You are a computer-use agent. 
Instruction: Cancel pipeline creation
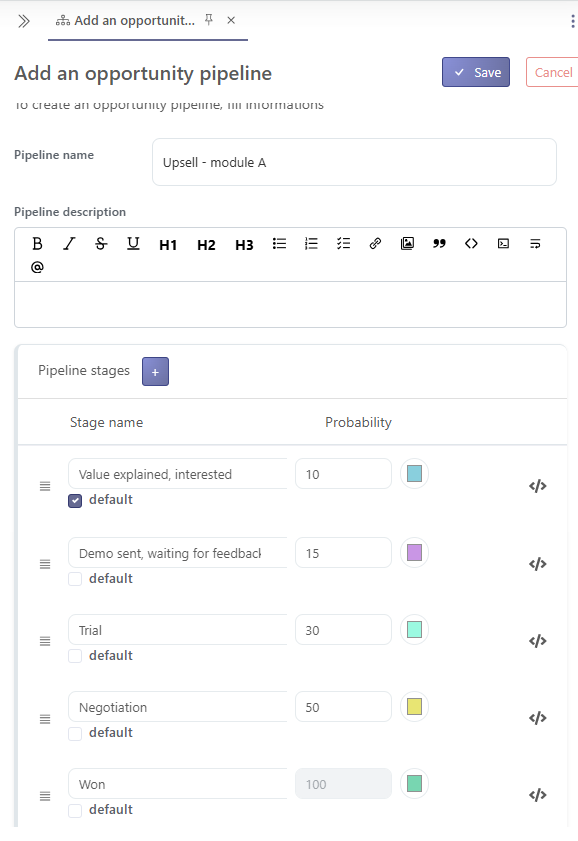553,72
